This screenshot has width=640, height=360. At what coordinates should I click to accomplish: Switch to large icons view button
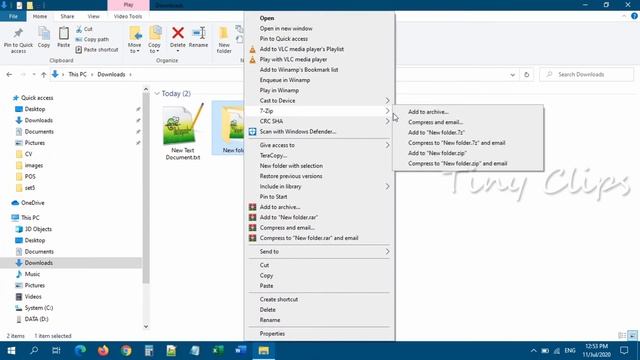(x=632, y=336)
